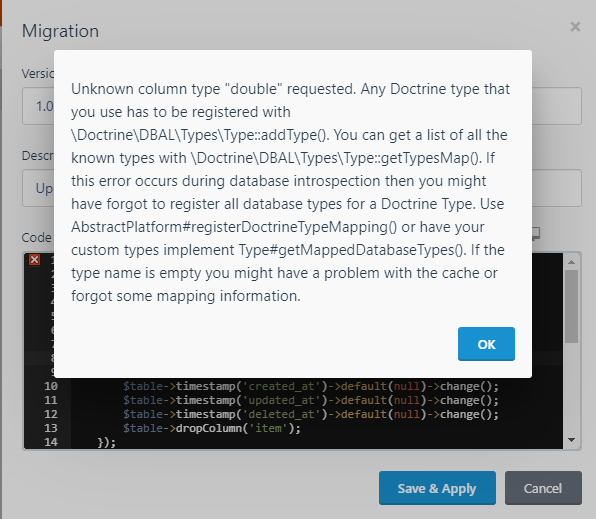Click the code editor vertical scrollbar thumb
Screen dimensions: 596x519
point(571,306)
